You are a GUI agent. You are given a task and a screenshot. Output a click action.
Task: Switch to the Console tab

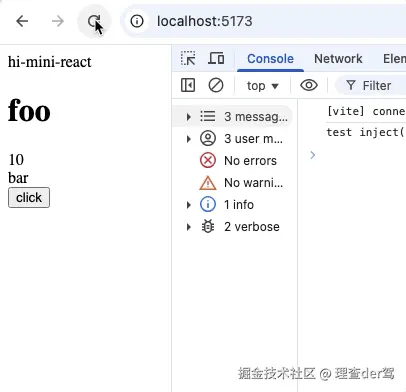270,59
